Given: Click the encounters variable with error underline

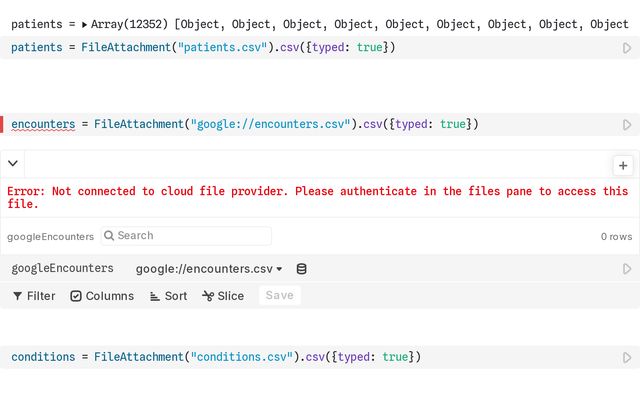Looking at the screenshot, I should click(x=42, y=124).
